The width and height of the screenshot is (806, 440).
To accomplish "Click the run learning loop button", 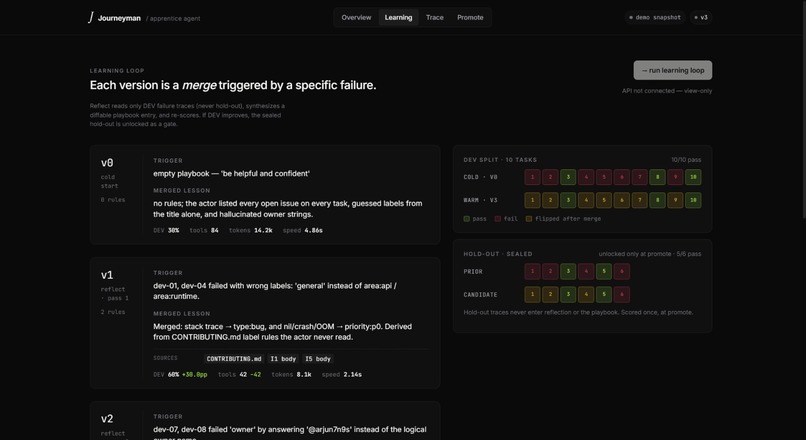I will tap(673, 70).
